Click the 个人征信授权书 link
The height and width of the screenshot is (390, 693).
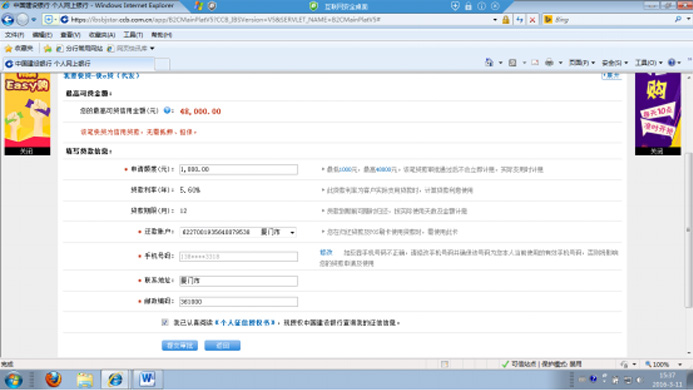pyautogui.click(x=245, y=323)
